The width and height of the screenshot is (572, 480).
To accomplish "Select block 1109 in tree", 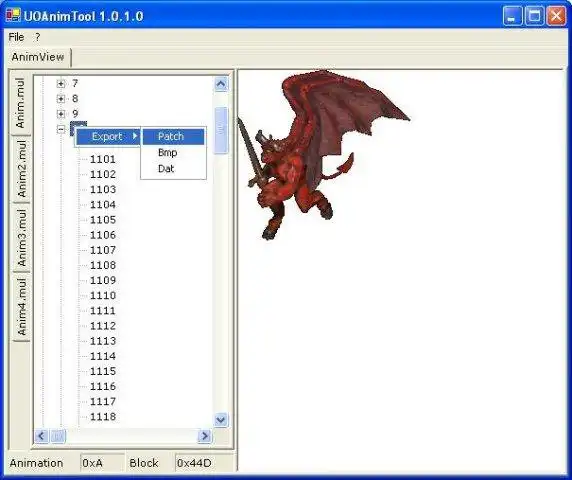I will (103, 280).
